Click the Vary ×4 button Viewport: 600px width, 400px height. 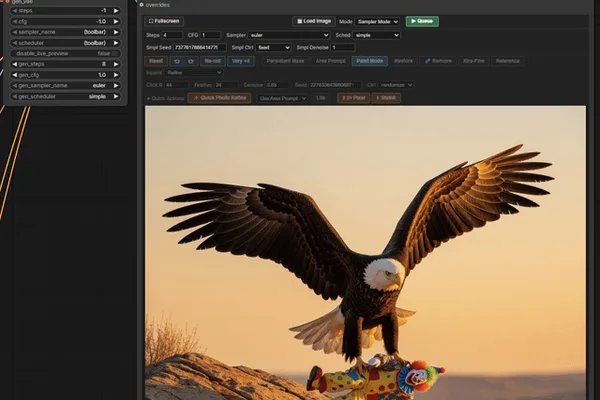click(241, 61)
